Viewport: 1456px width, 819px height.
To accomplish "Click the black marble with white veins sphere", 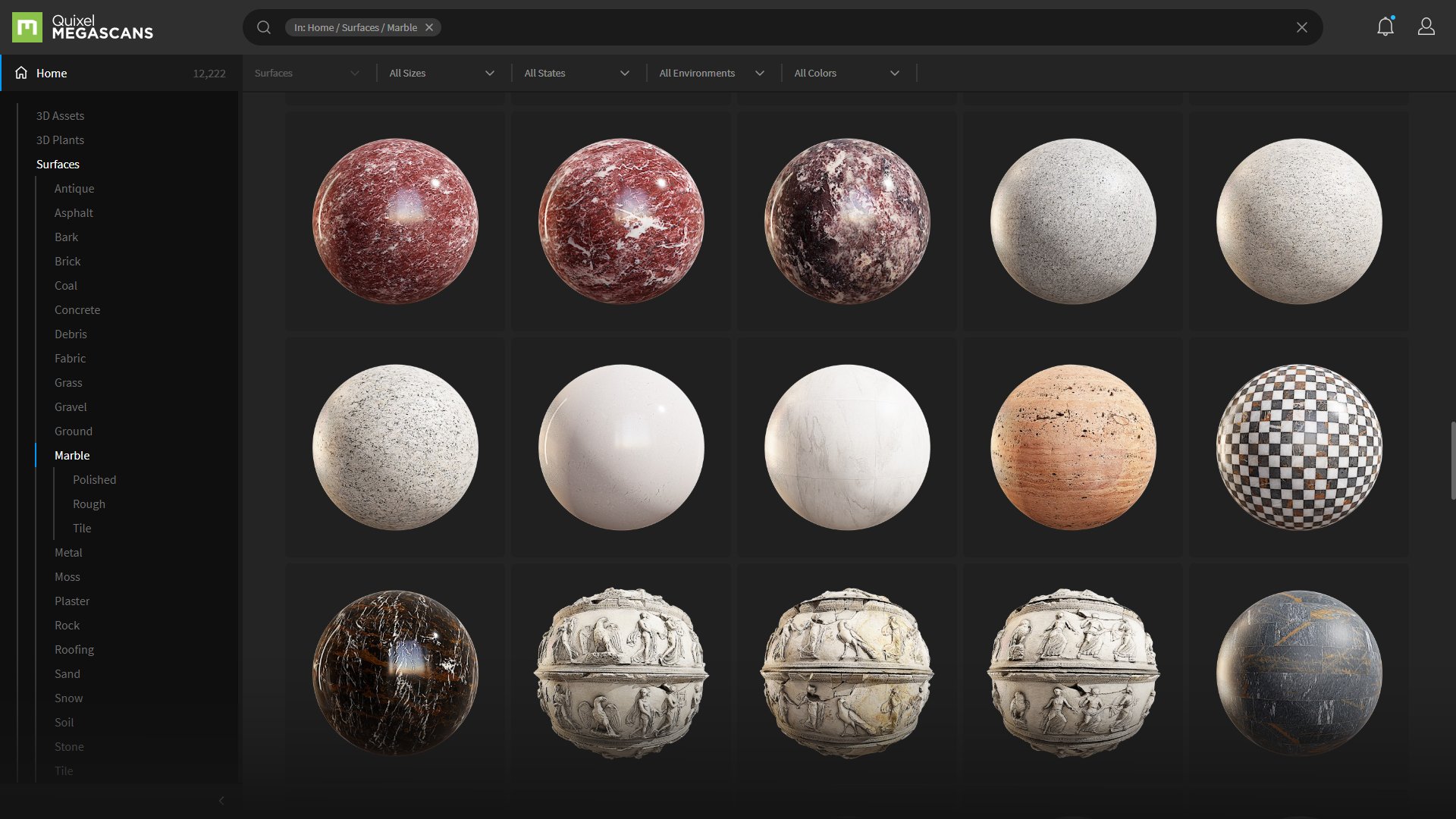I will 395,673.
